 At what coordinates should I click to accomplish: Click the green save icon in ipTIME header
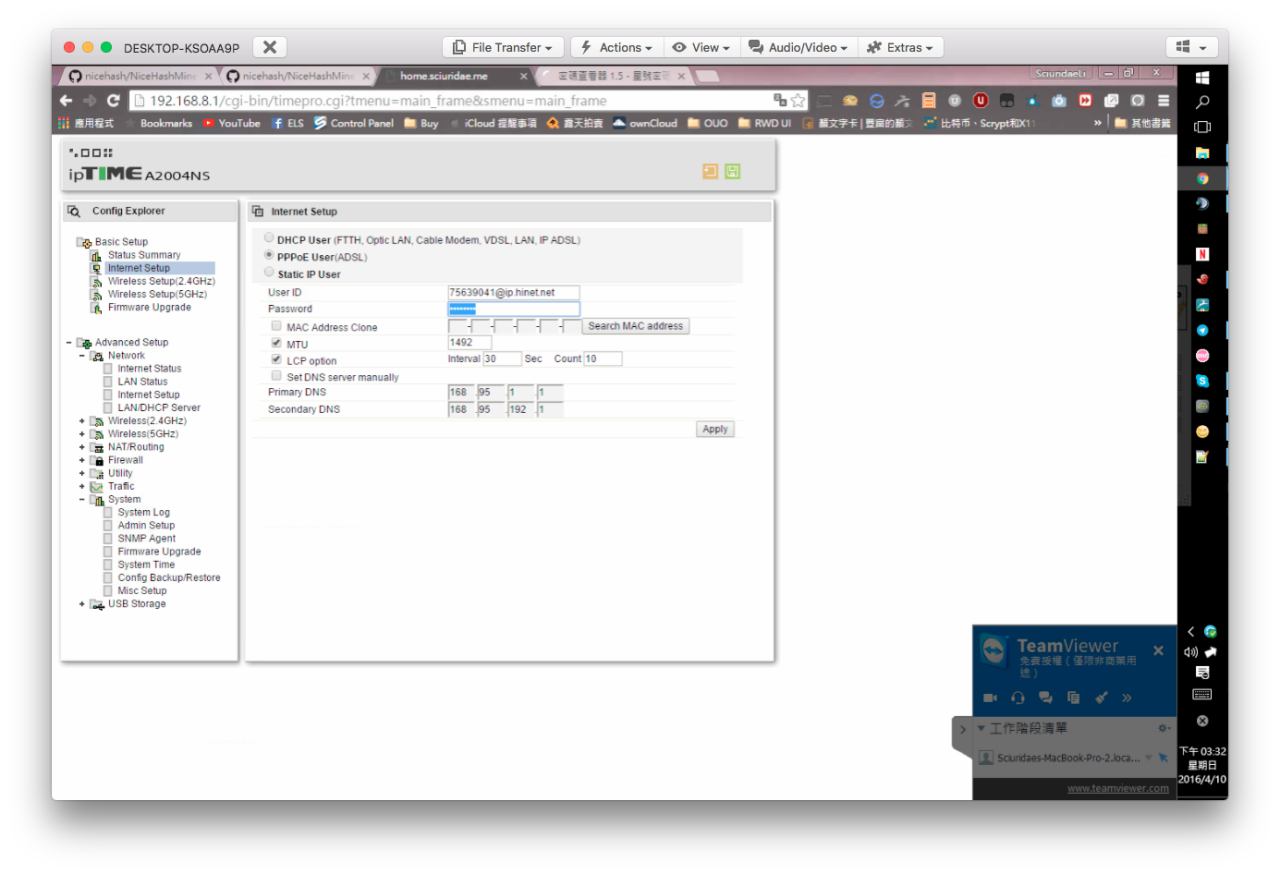coord(733,174)
